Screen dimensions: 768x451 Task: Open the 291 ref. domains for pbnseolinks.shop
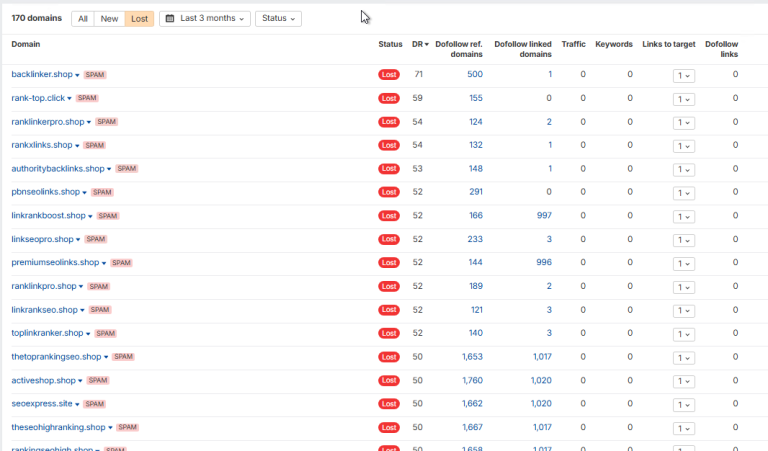coord(476,192)
